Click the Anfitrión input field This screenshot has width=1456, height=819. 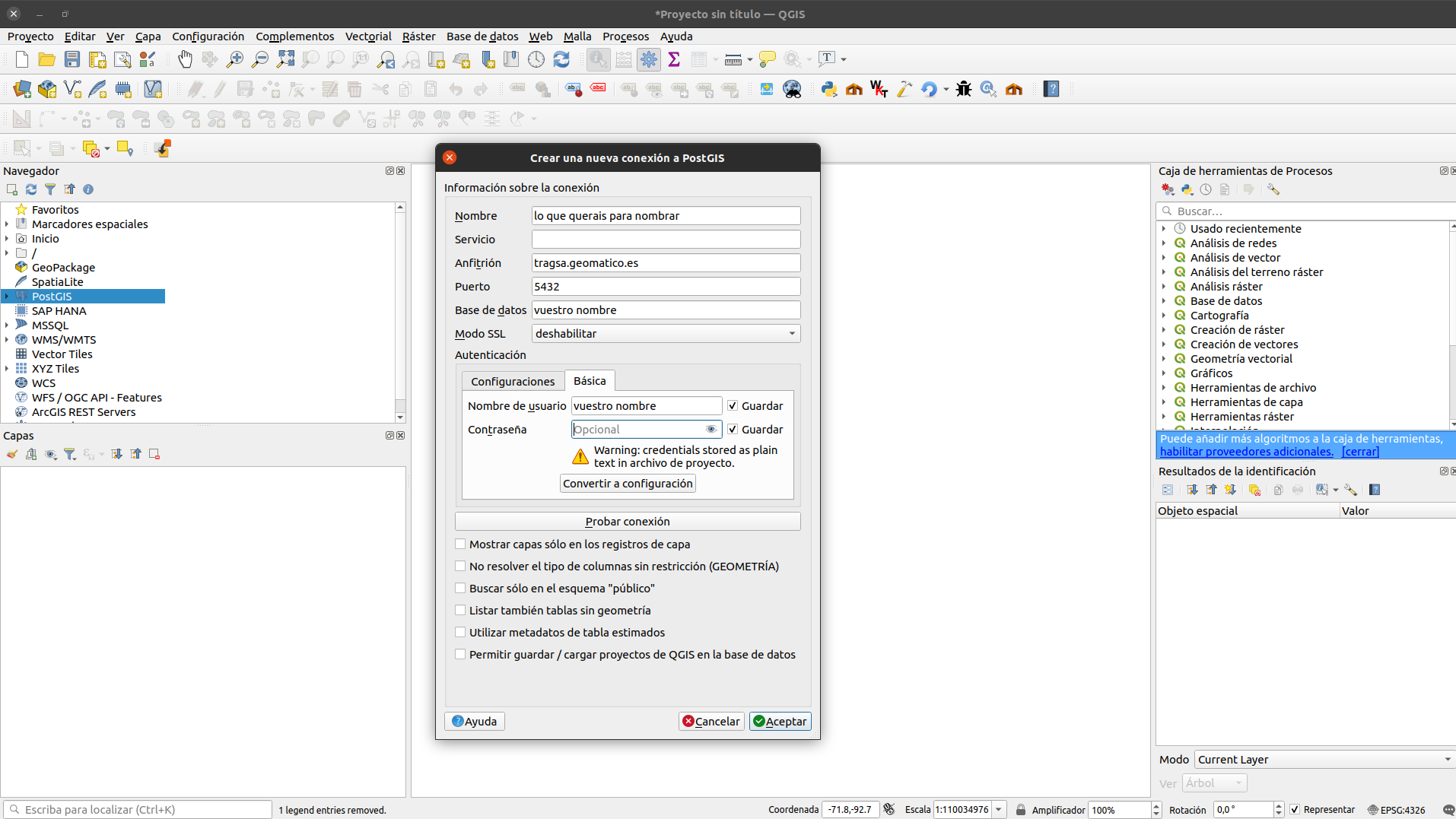(666, 263)
